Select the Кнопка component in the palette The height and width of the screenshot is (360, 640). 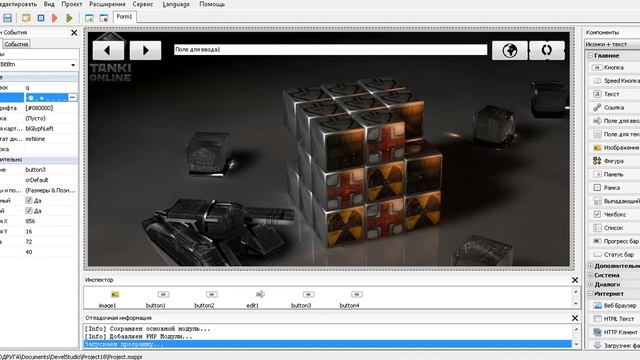[613, 67]
